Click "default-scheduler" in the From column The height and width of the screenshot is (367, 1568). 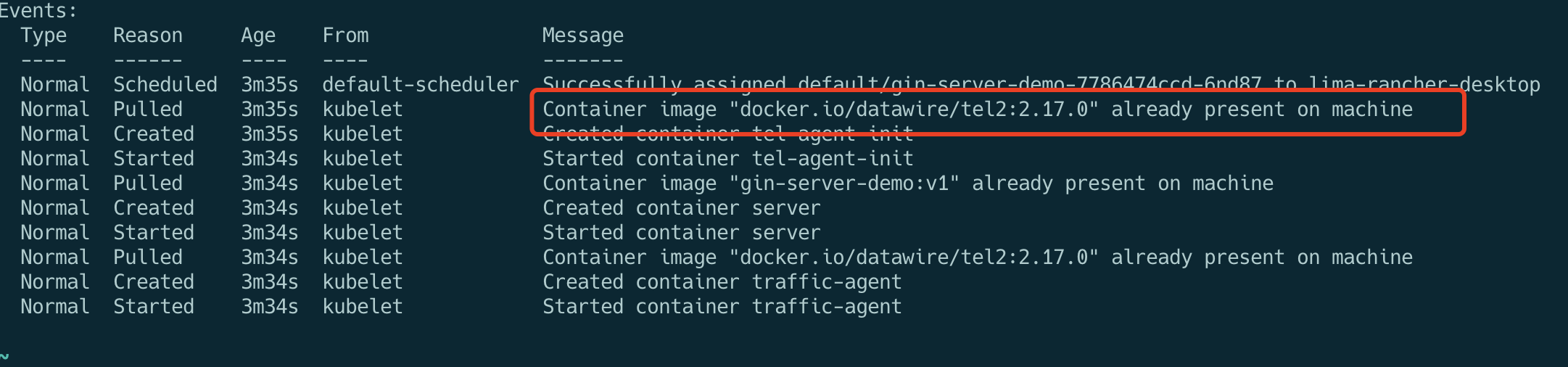(420, 85)
